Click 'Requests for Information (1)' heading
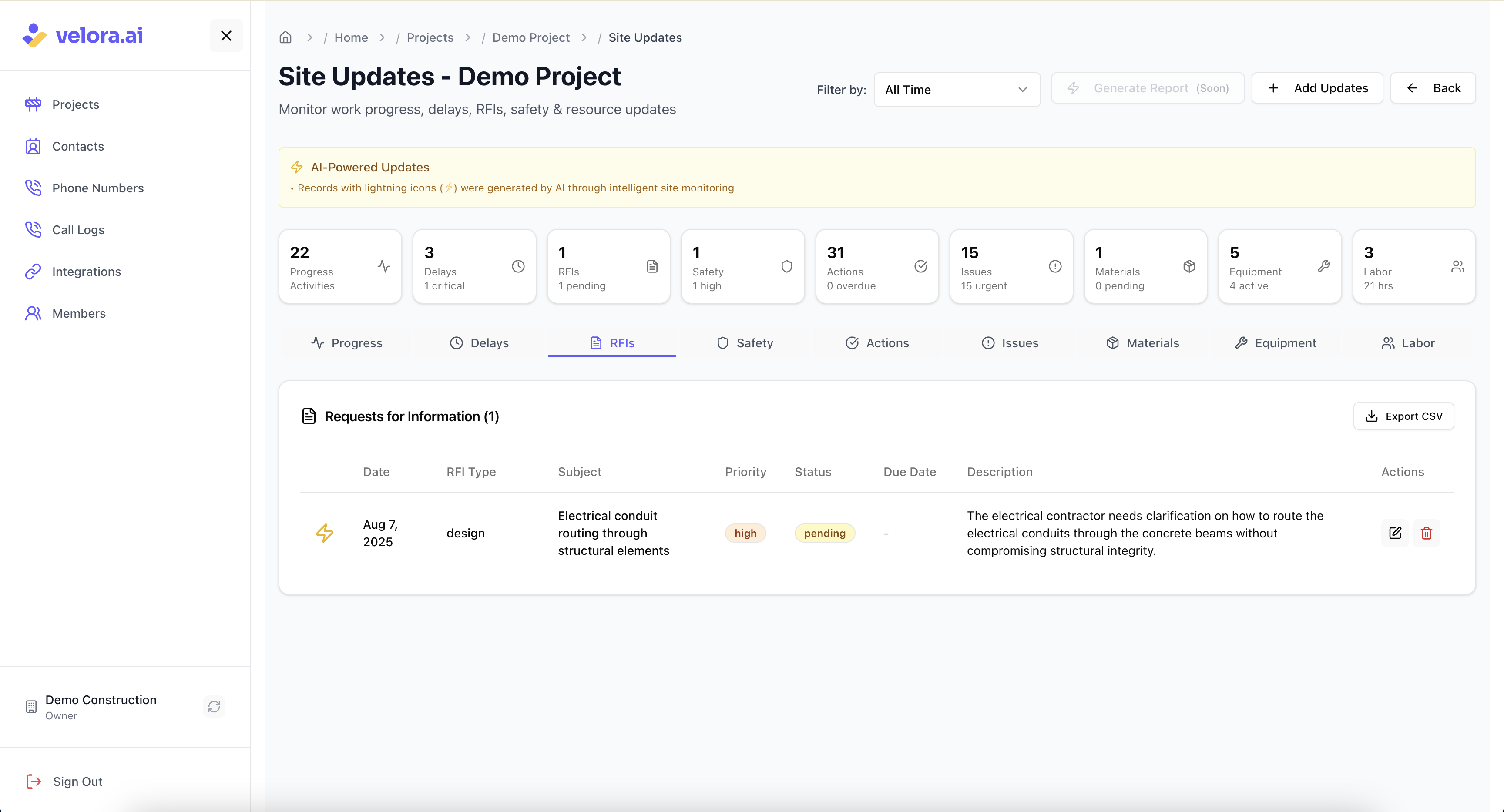This screenshot has height=812, width=1504. pos(412,416)
